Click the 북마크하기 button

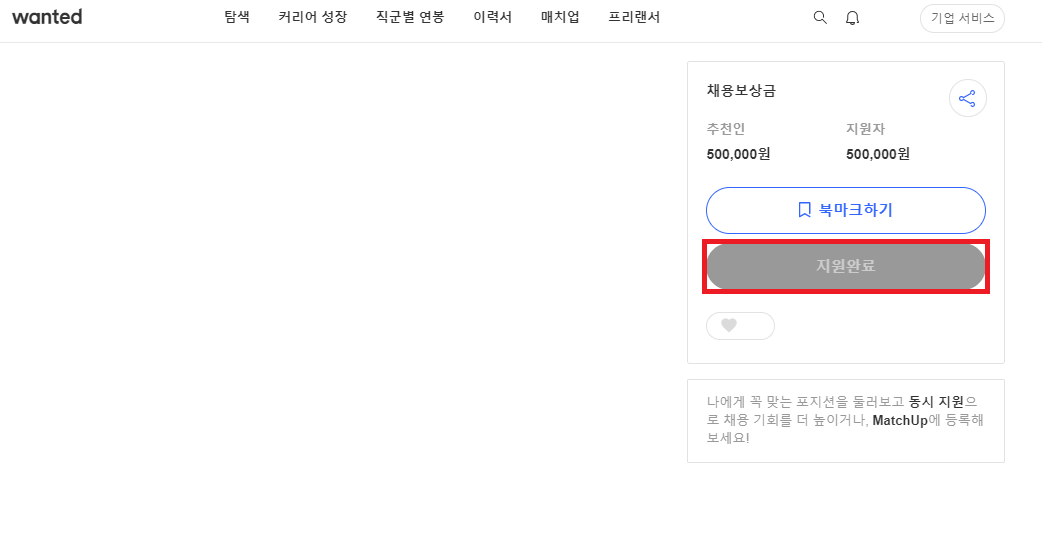tap(845, 210)
